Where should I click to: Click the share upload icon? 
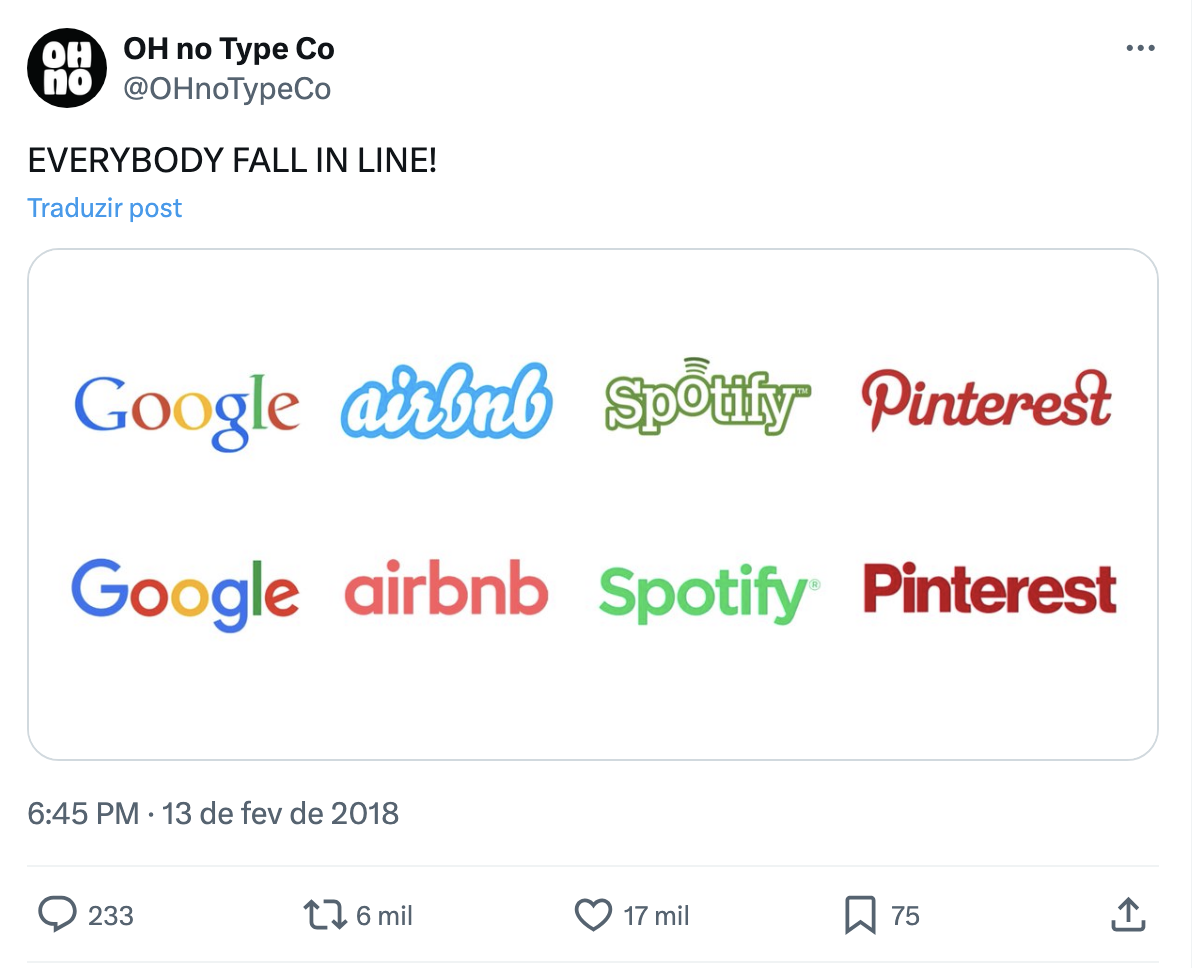point(1127,914)
